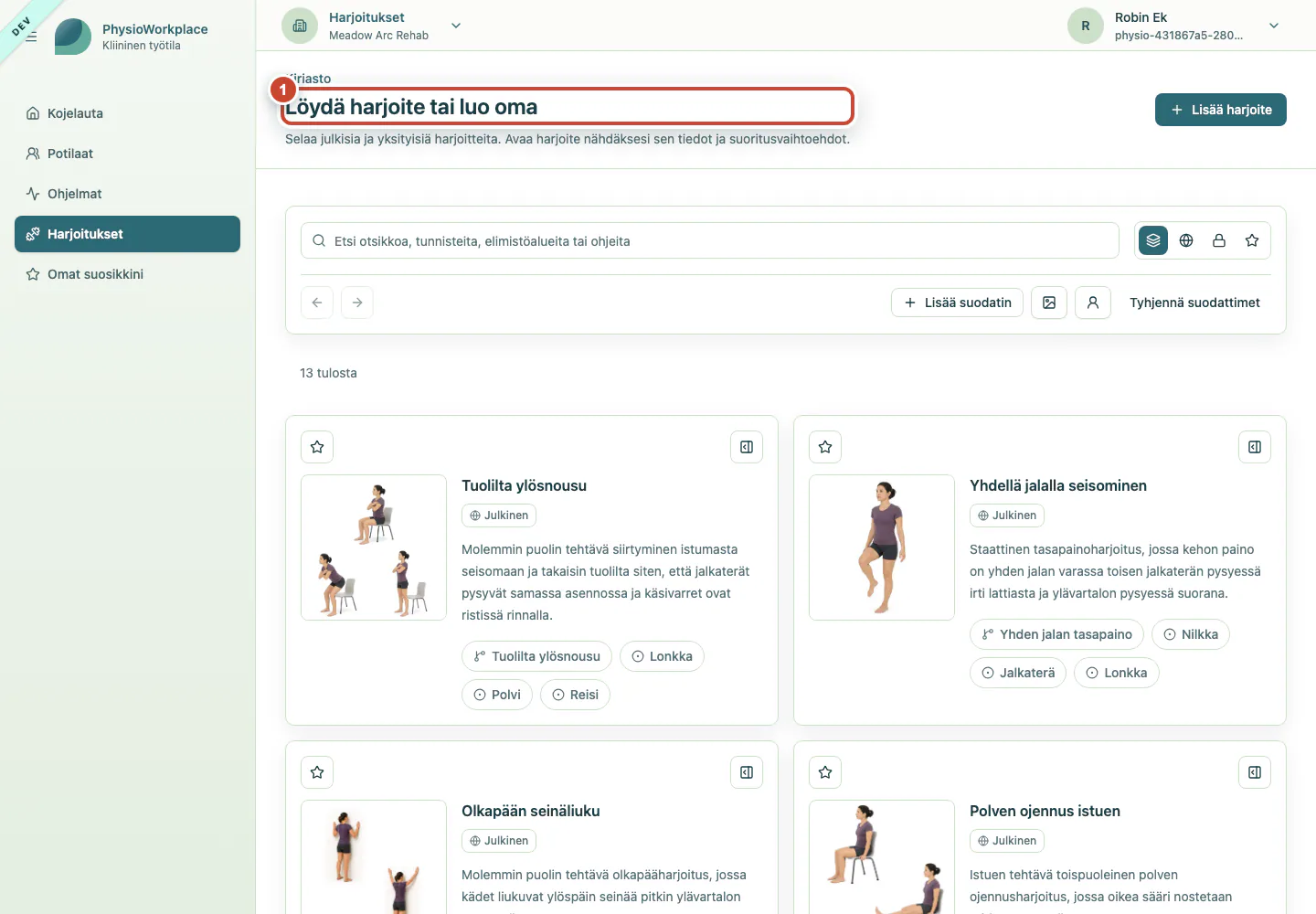Select the Reisi body area tag
The height and width of the screenshot is (914, 1316).
[x=575, y=695]
